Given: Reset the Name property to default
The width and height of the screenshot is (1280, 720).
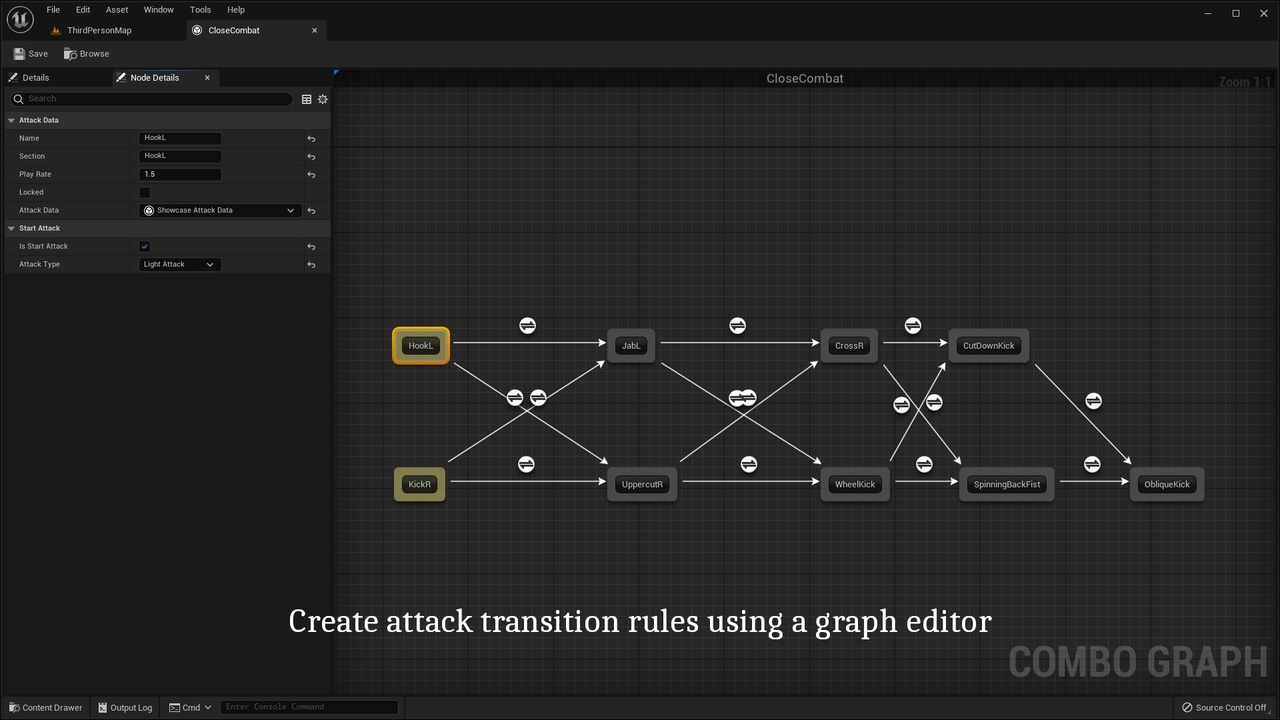Looking at the screenshot, I should [x=311, y=139].
